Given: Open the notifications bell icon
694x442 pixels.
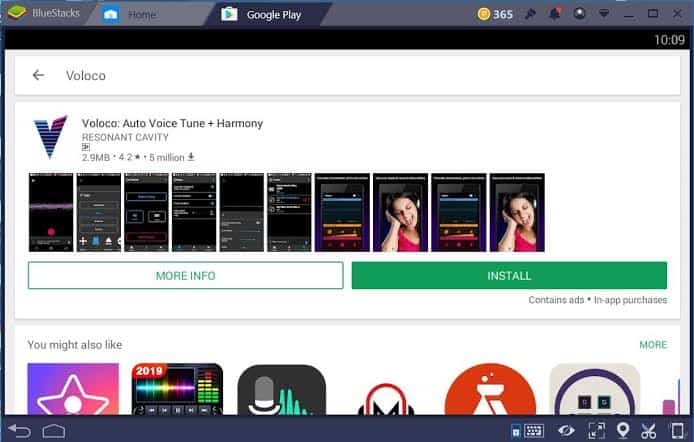Looking at the screenshot, I should (x=555, y=14).
